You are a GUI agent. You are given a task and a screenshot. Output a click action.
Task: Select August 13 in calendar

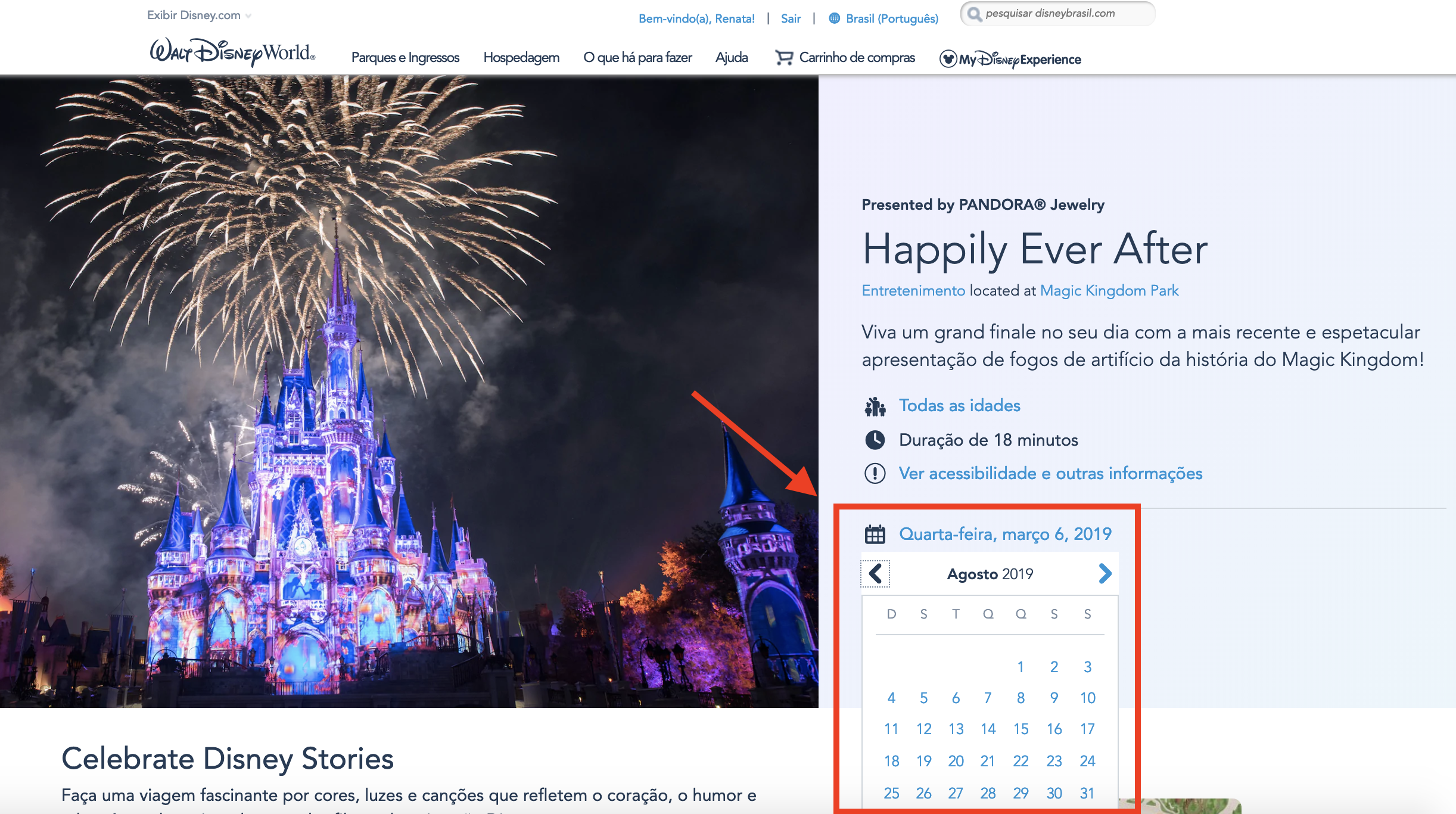click(x=956, y=729)
